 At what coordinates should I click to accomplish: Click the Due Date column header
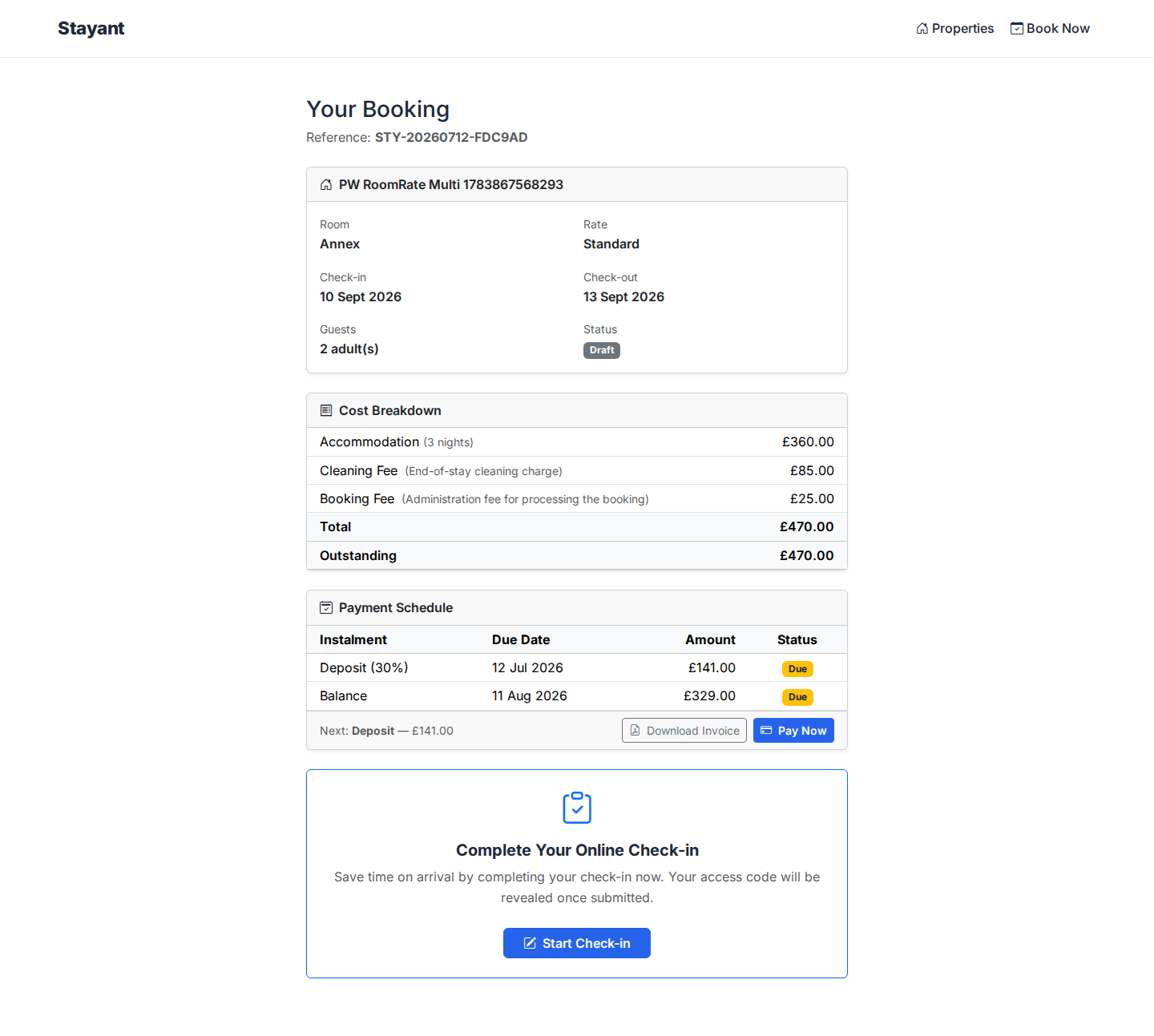[x=521, y=639]
